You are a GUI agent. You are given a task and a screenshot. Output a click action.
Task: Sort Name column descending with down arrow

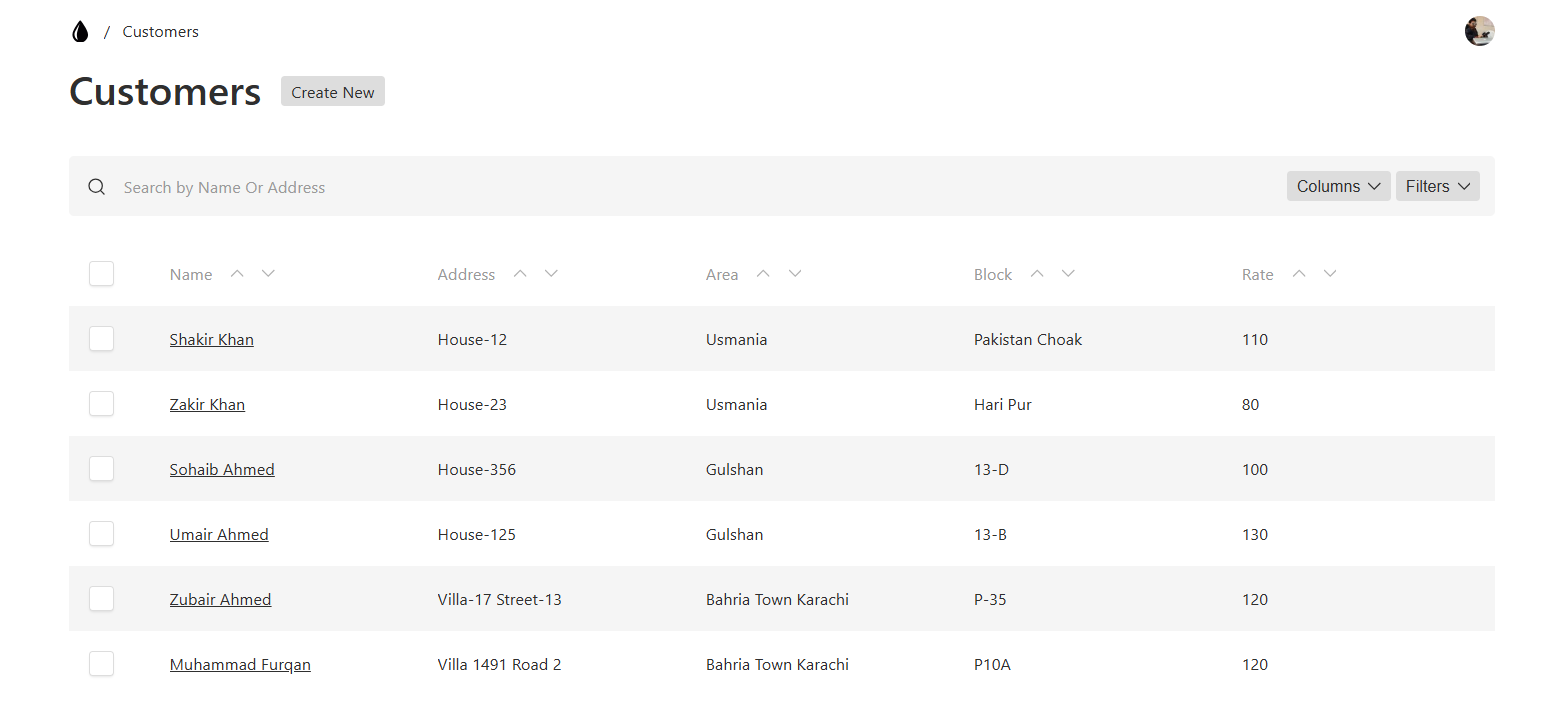coord(268,274)
